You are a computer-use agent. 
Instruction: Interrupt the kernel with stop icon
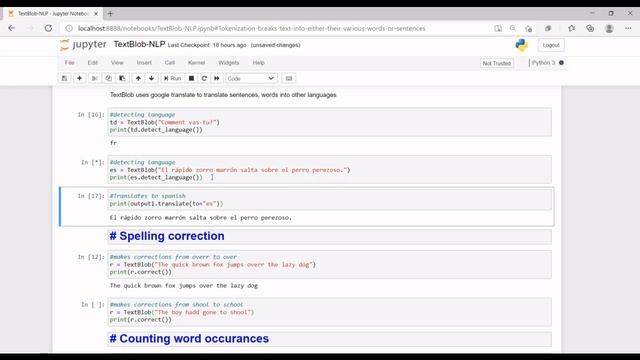tap(191, 78)
